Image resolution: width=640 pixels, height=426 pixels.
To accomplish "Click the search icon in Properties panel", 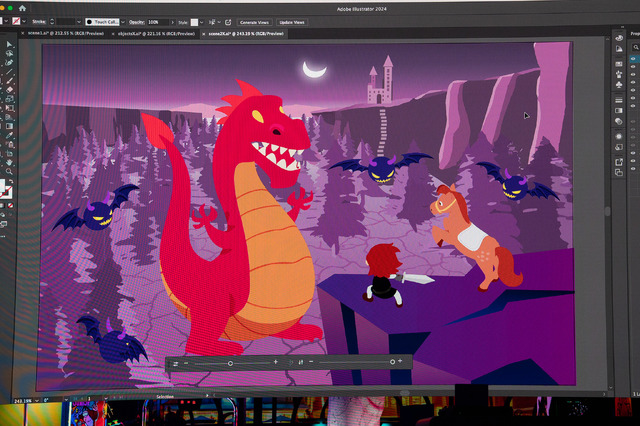I will point(636,48).
